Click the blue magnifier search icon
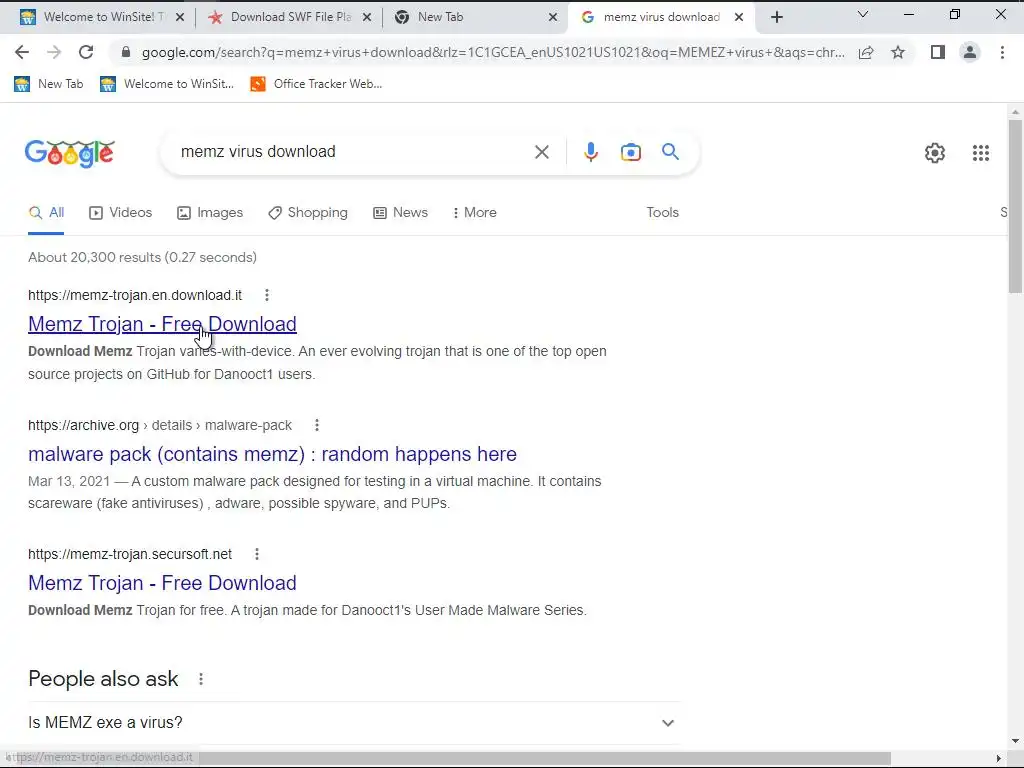The height and width of the screenshot is (768, 1024). tap(670, 152)
